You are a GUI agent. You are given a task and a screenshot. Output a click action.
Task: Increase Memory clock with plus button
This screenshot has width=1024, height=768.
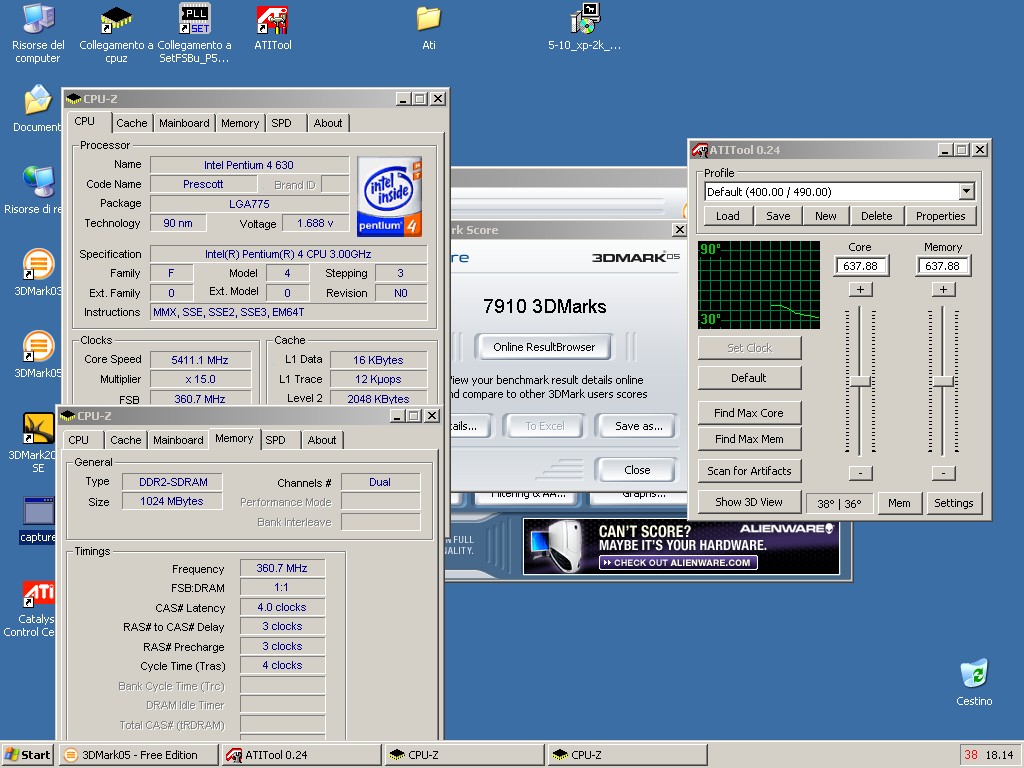pos(943,289)
